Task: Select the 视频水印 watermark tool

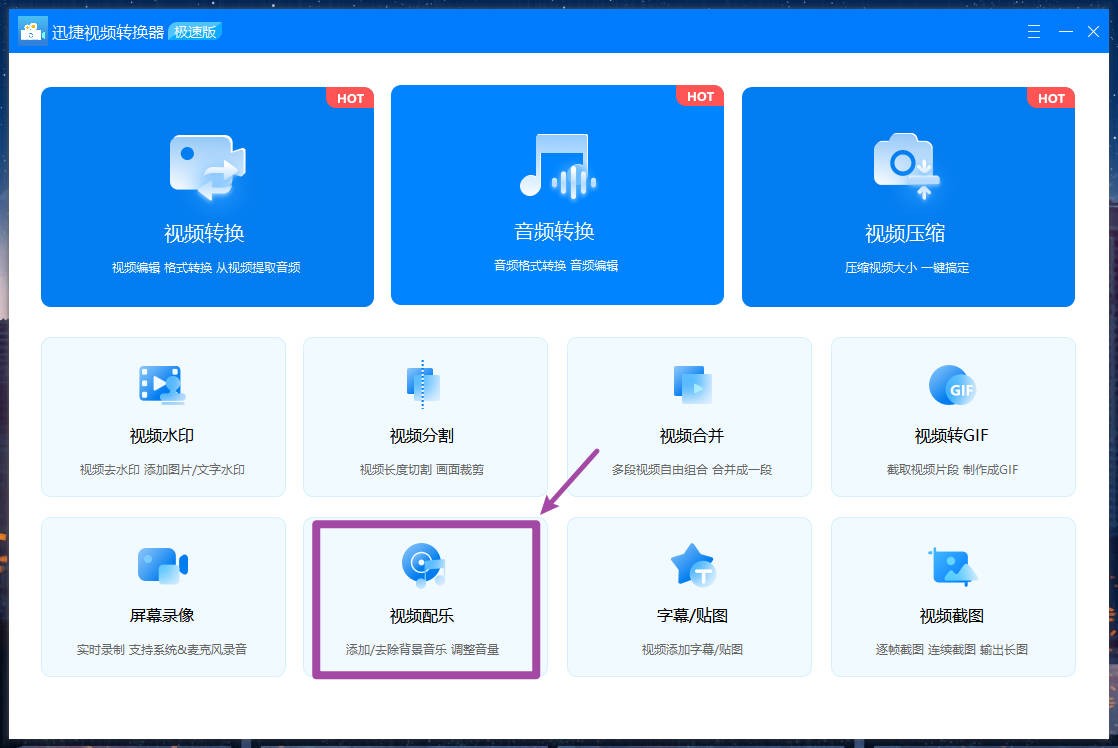Action: 162,416
